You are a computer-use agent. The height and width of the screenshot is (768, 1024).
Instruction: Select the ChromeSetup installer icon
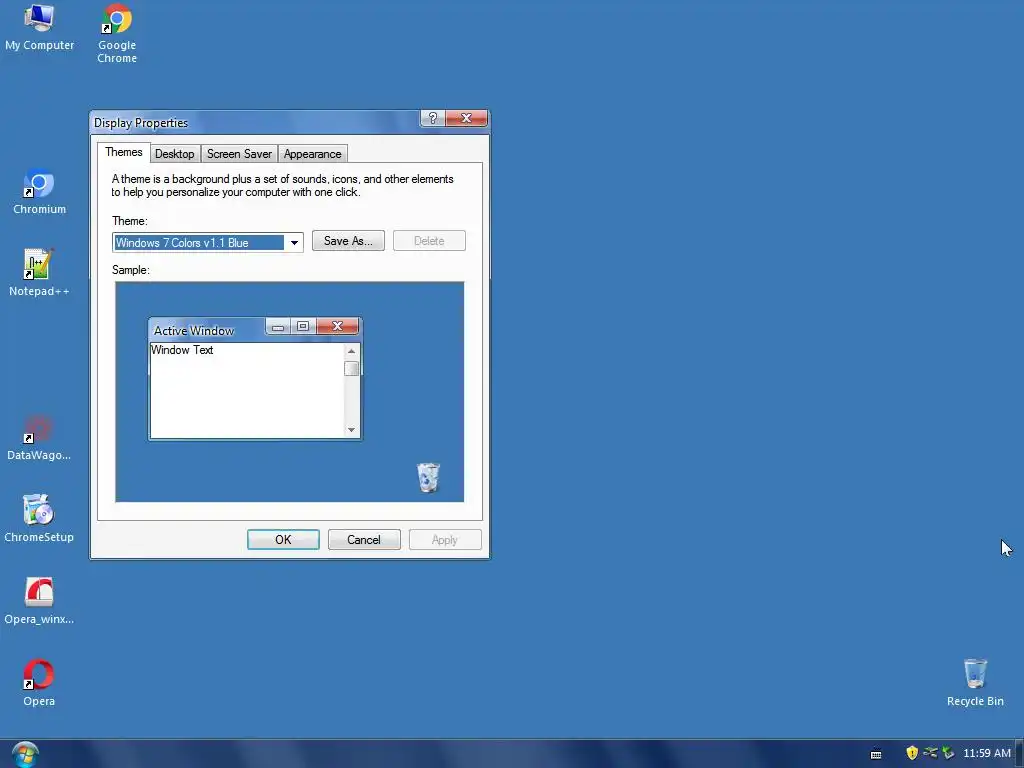[39, 519]
